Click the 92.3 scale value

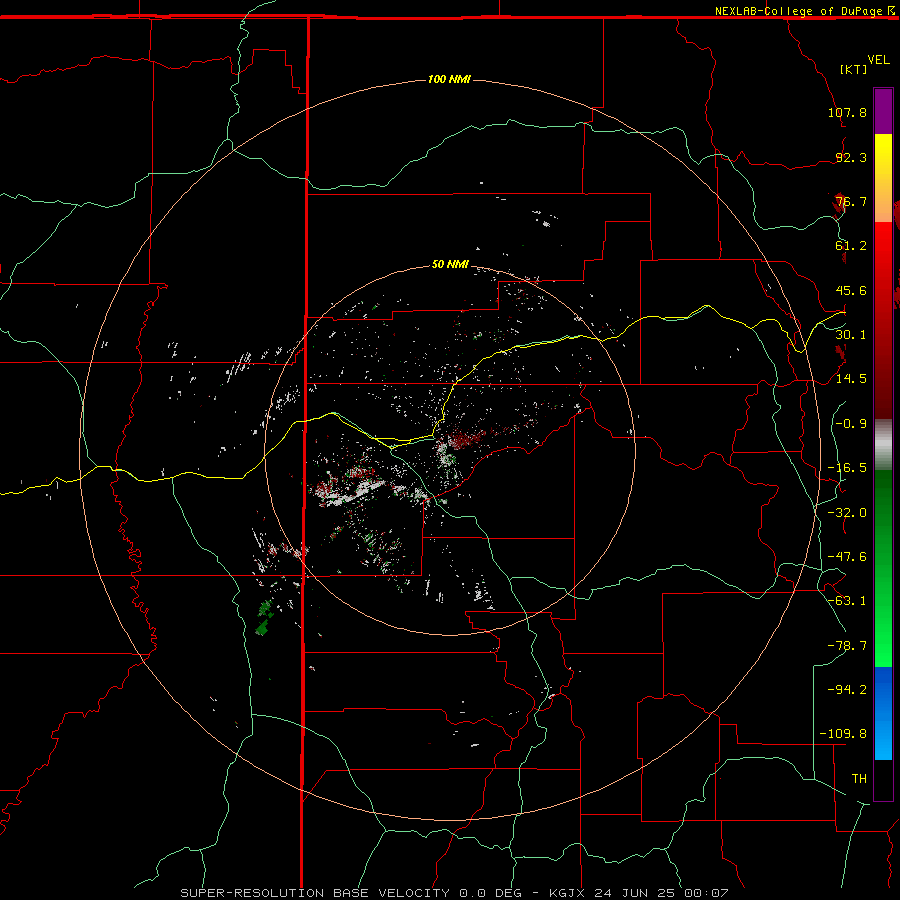pos(851,157)
